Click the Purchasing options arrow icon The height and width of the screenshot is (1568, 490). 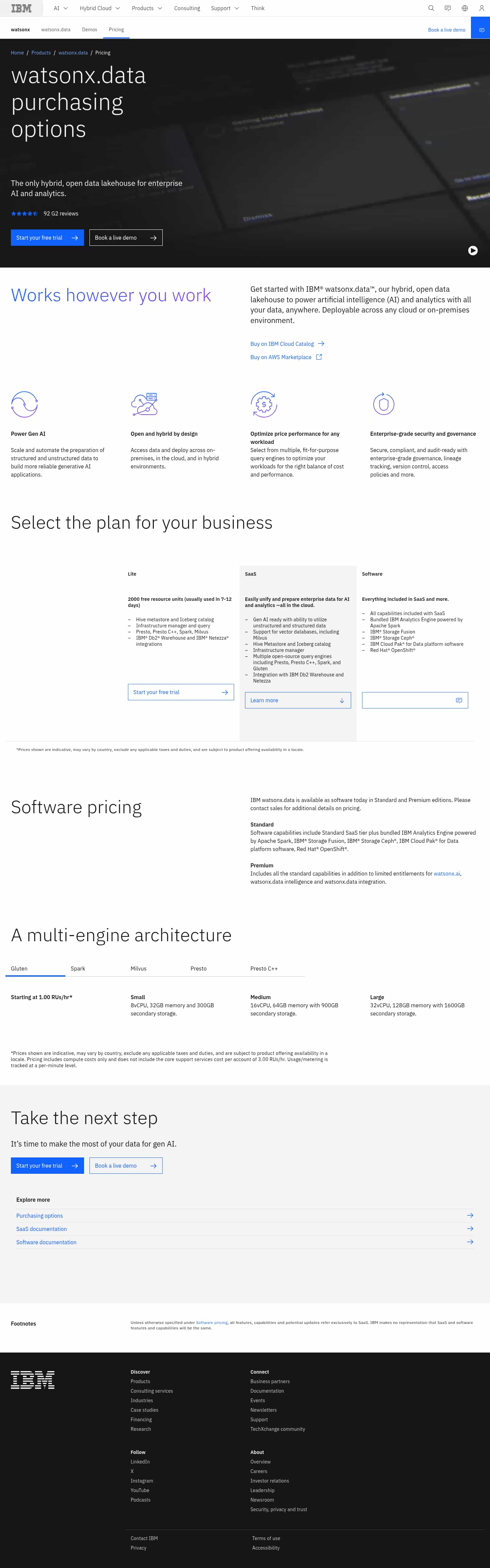click(x=470, y=1216)
